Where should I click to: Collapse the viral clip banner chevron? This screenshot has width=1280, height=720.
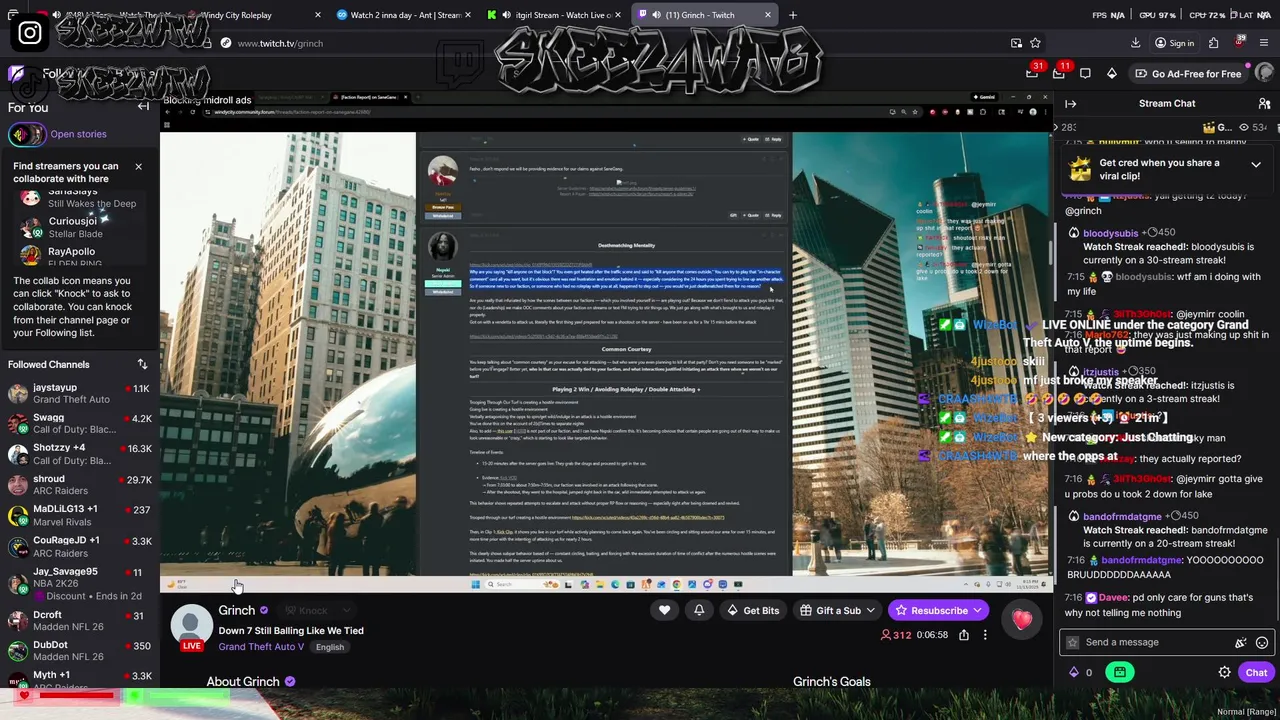point(1255,164)
